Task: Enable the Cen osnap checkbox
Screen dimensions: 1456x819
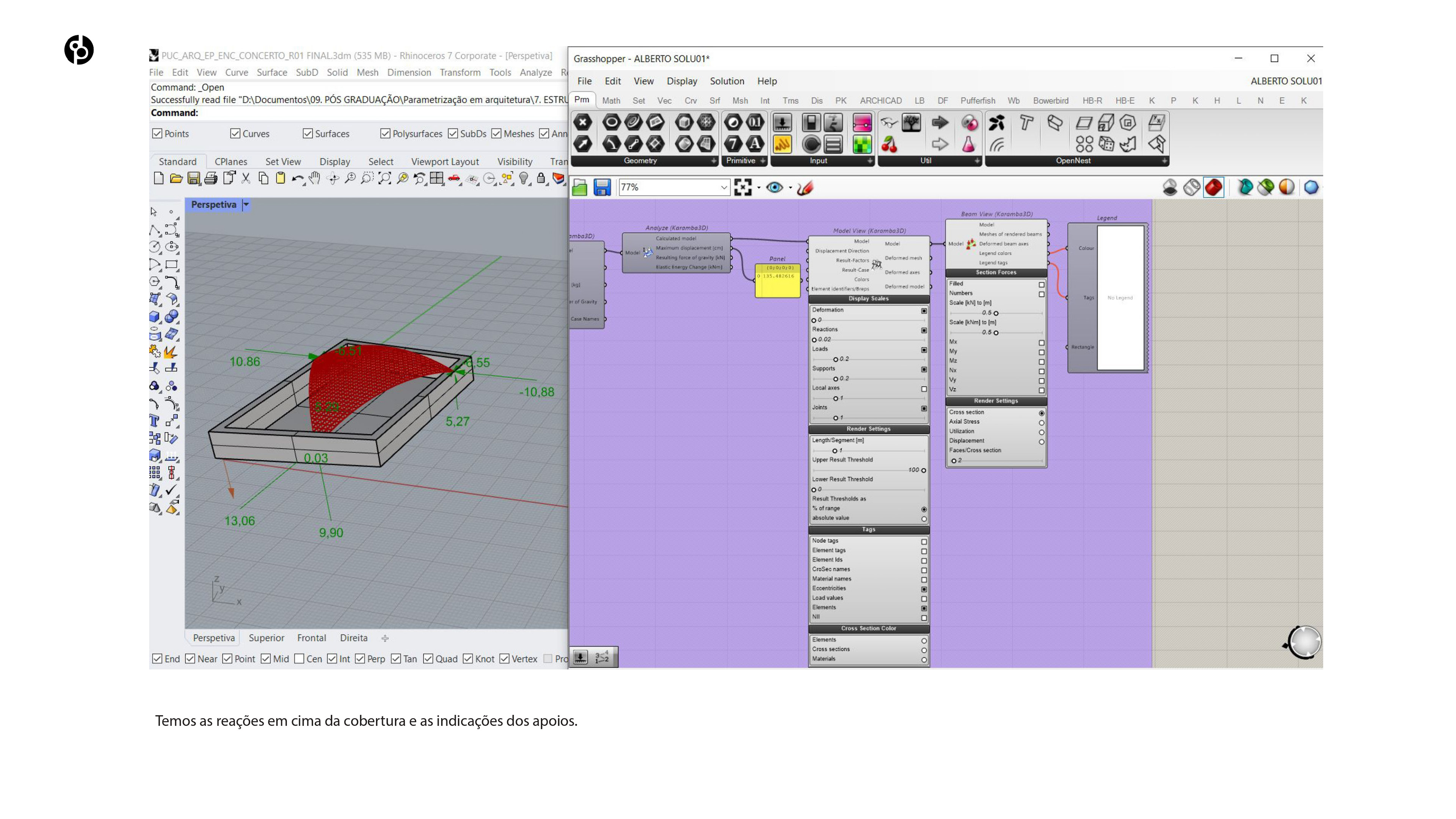Action: point(300,659)
